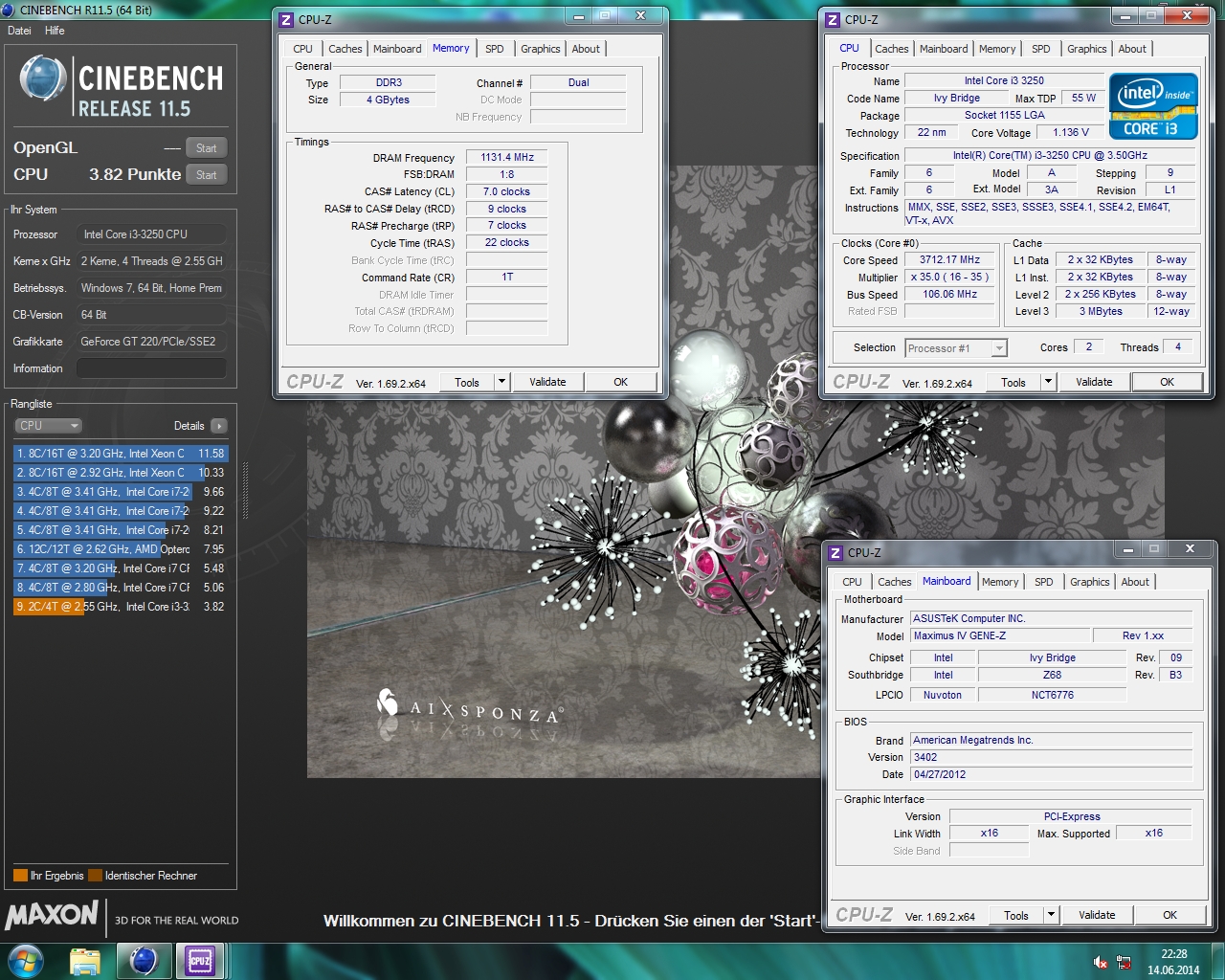Click the MAXON logo
This screenshot has height=980, width=1225.
[53, 916]
